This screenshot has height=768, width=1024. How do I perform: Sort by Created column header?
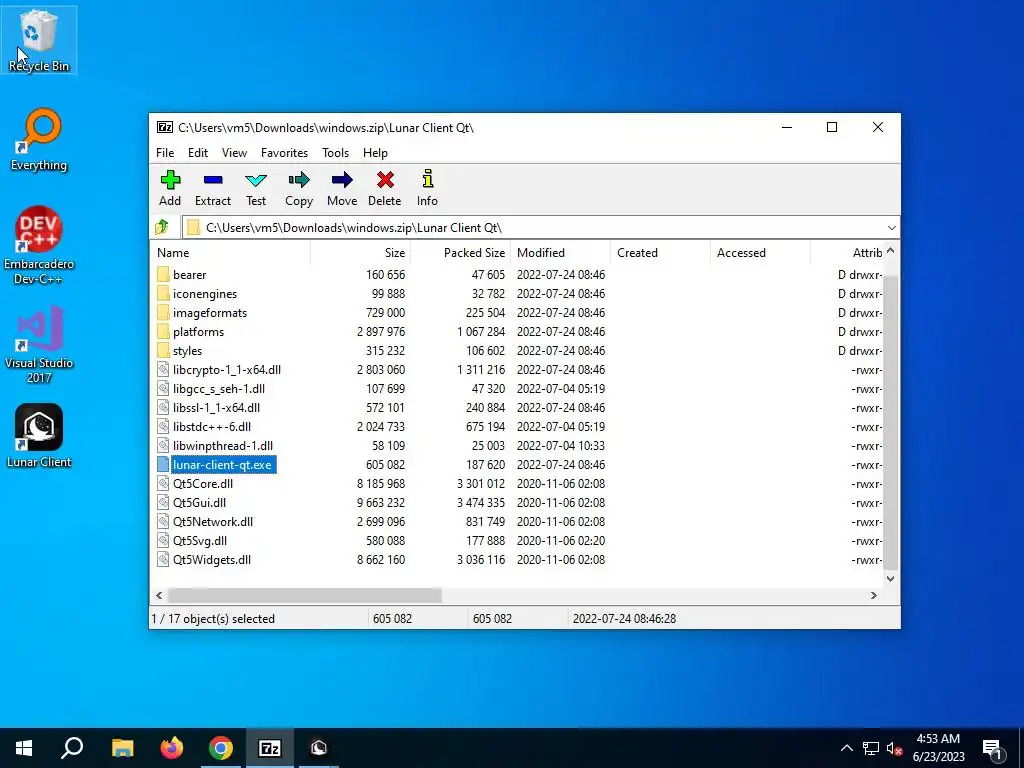click(660, 253)
